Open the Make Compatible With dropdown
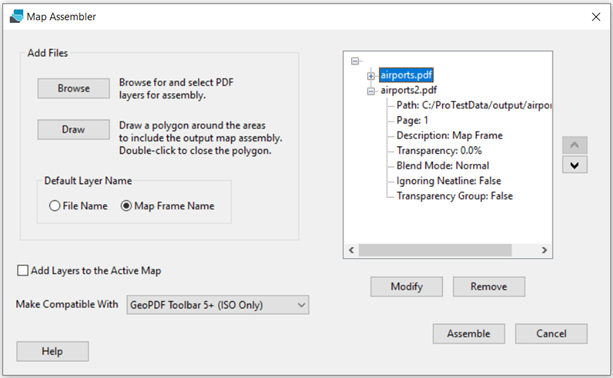 click(x=218, y=305)
